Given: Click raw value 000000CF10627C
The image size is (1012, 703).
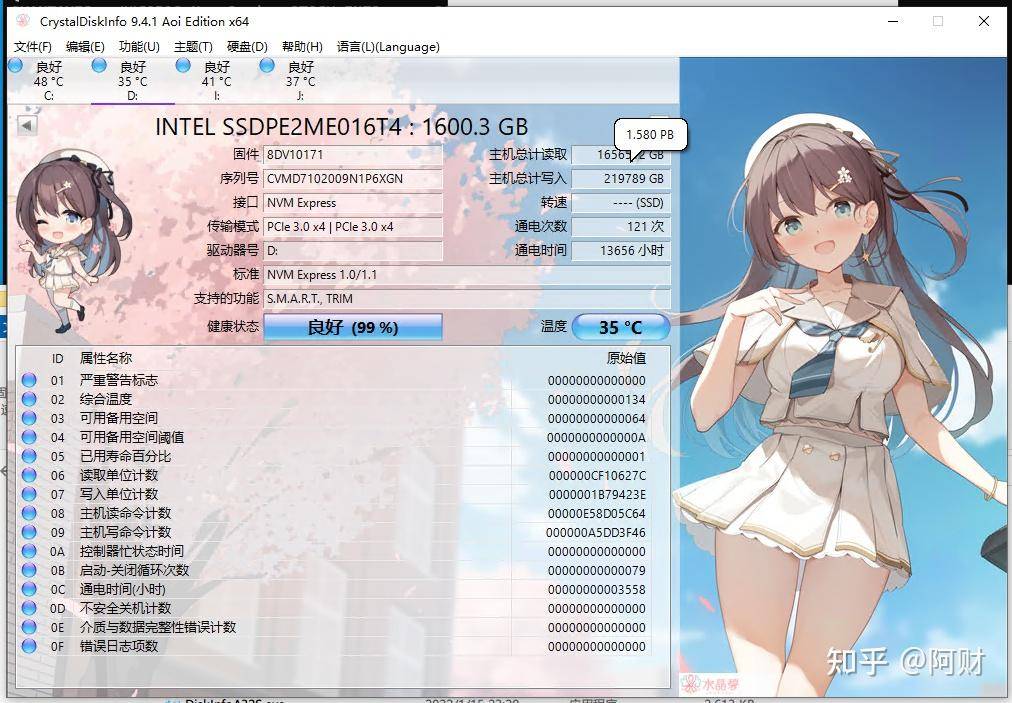Looking at the screenshot, I should point(597,476).
